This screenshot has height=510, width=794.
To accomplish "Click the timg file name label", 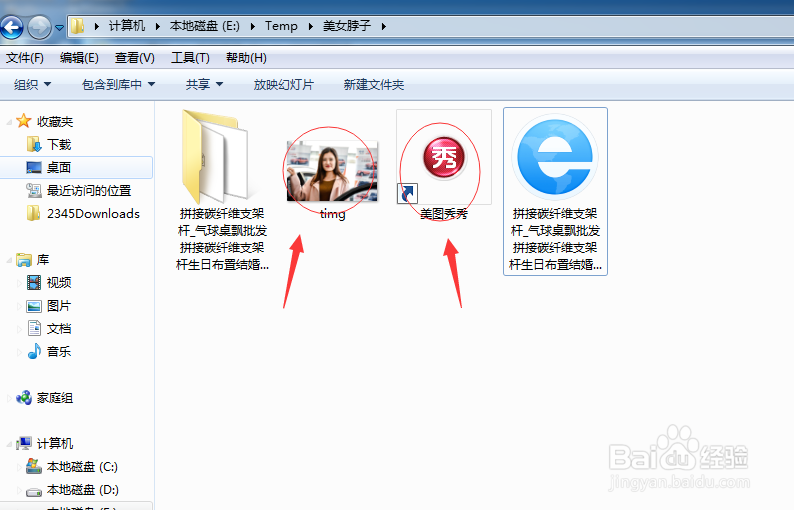I will (x=332, y=214).
